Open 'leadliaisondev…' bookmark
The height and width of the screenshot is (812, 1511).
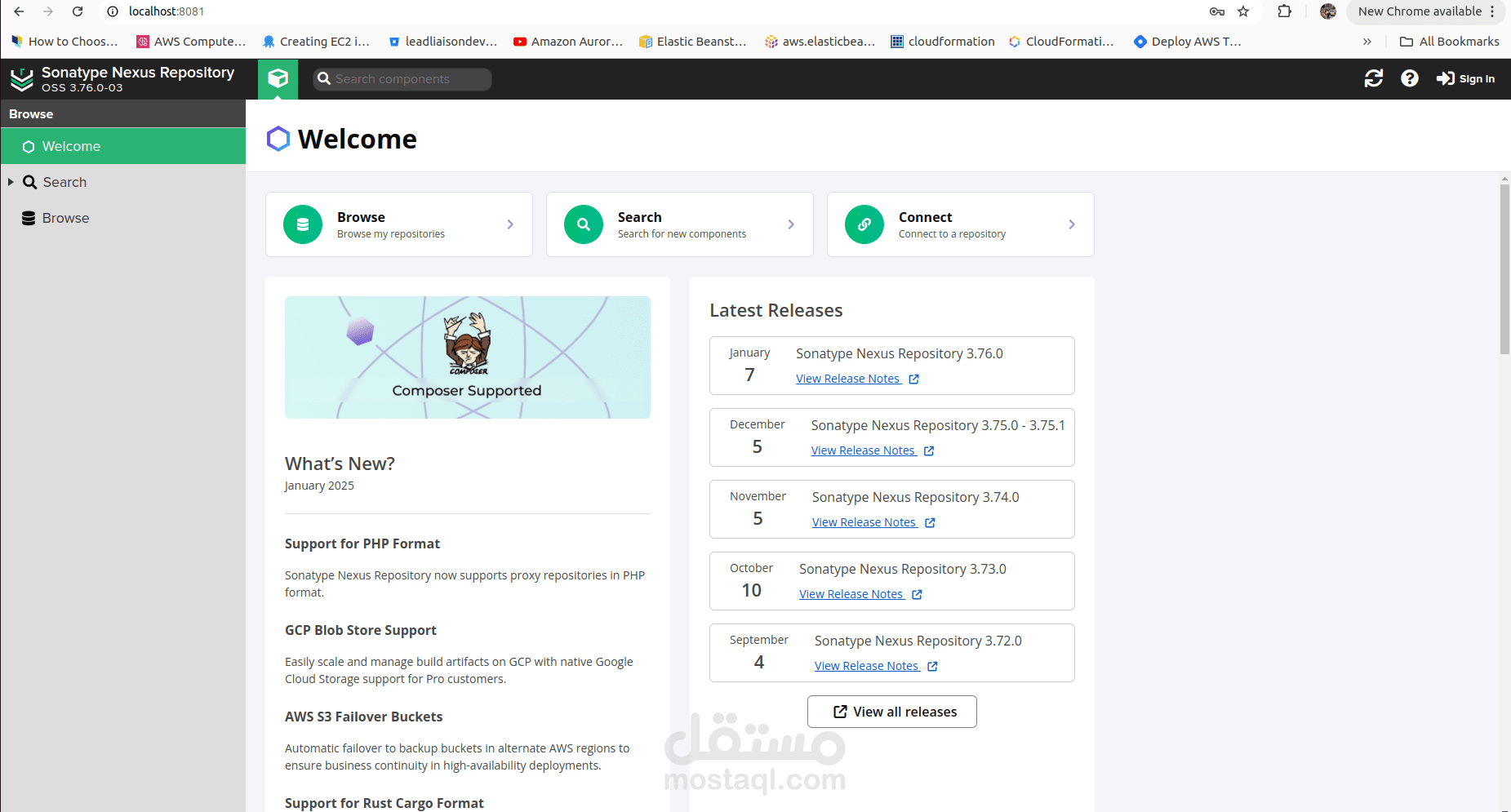coord(442,42)
